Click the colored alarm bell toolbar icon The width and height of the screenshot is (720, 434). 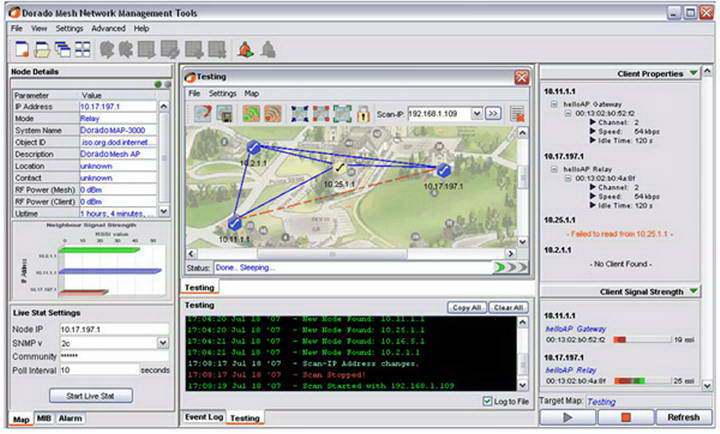[x=246, y=49]
